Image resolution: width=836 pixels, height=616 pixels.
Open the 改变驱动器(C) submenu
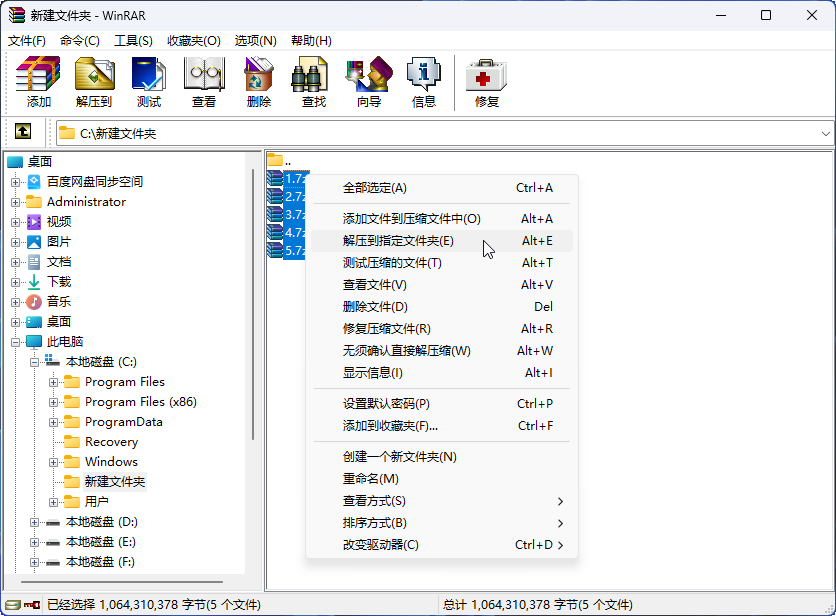click(441, 545)
